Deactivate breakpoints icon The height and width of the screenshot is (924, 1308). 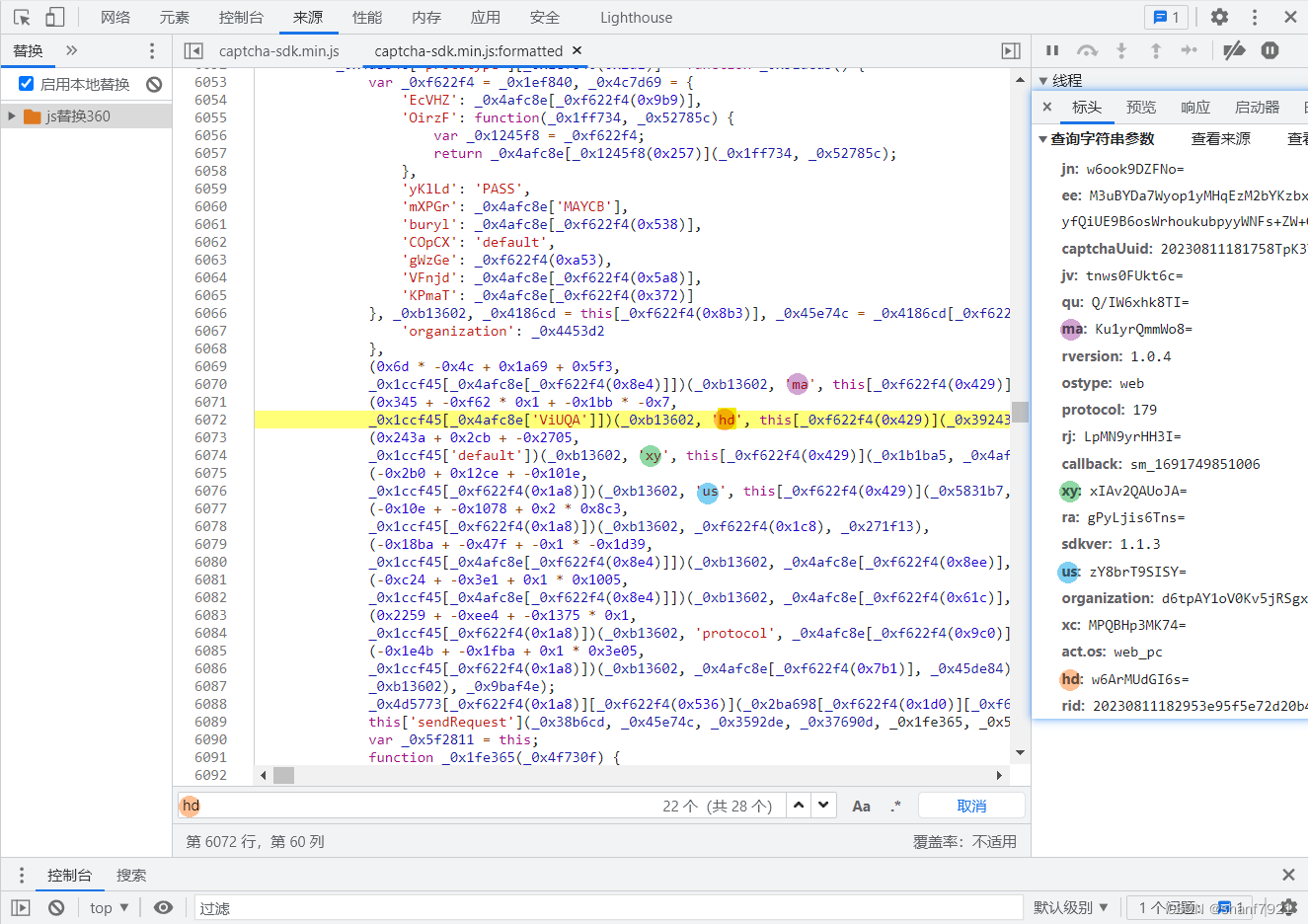[1234, 50]
